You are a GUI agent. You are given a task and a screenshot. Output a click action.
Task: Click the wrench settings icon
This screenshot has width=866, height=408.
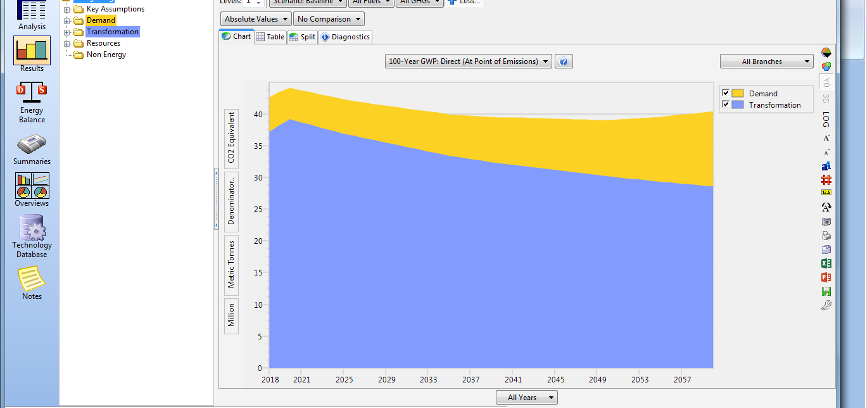826,305
